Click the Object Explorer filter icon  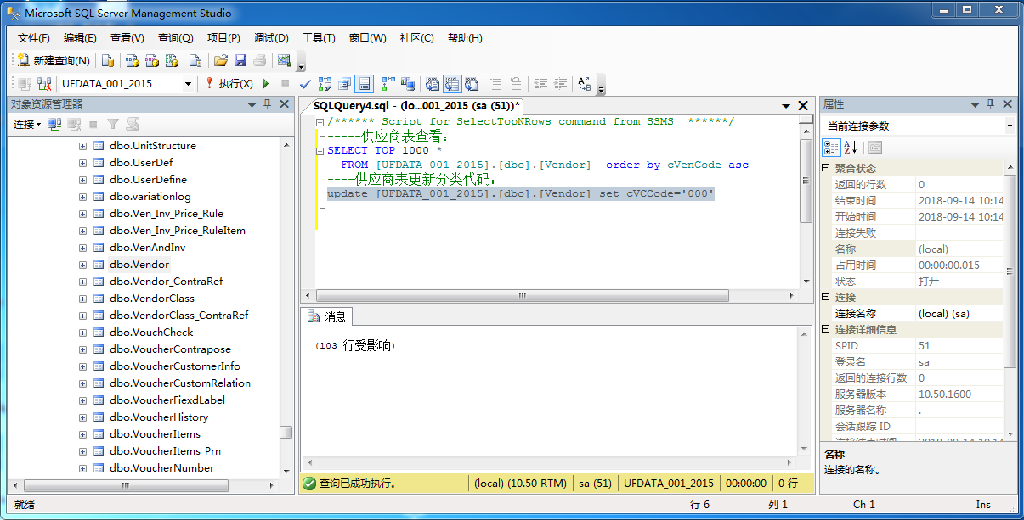(x=113, y=124)
